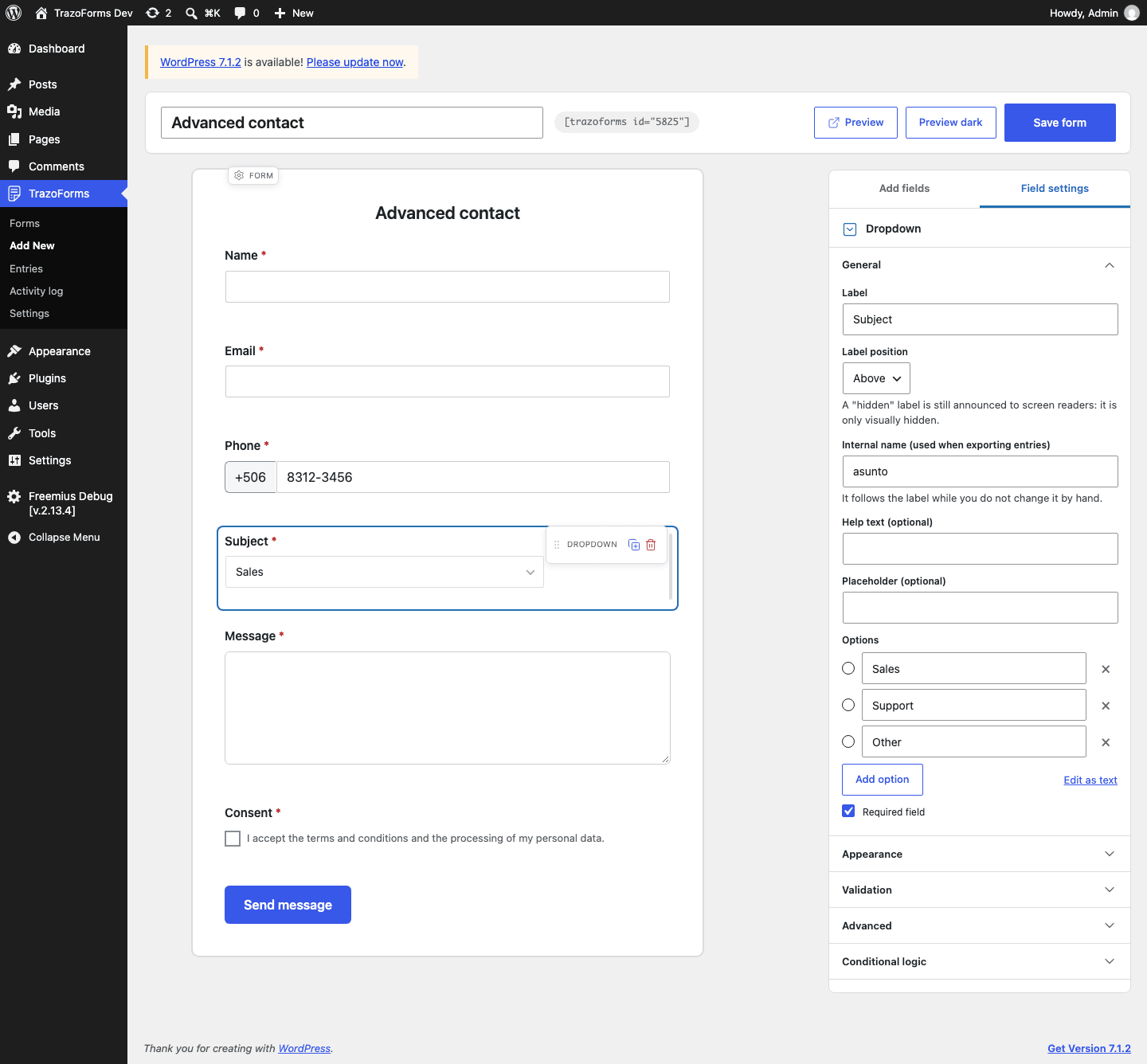
Task: Click the Appearance brush icon in sidebar
Action: [x=14, y=351]
